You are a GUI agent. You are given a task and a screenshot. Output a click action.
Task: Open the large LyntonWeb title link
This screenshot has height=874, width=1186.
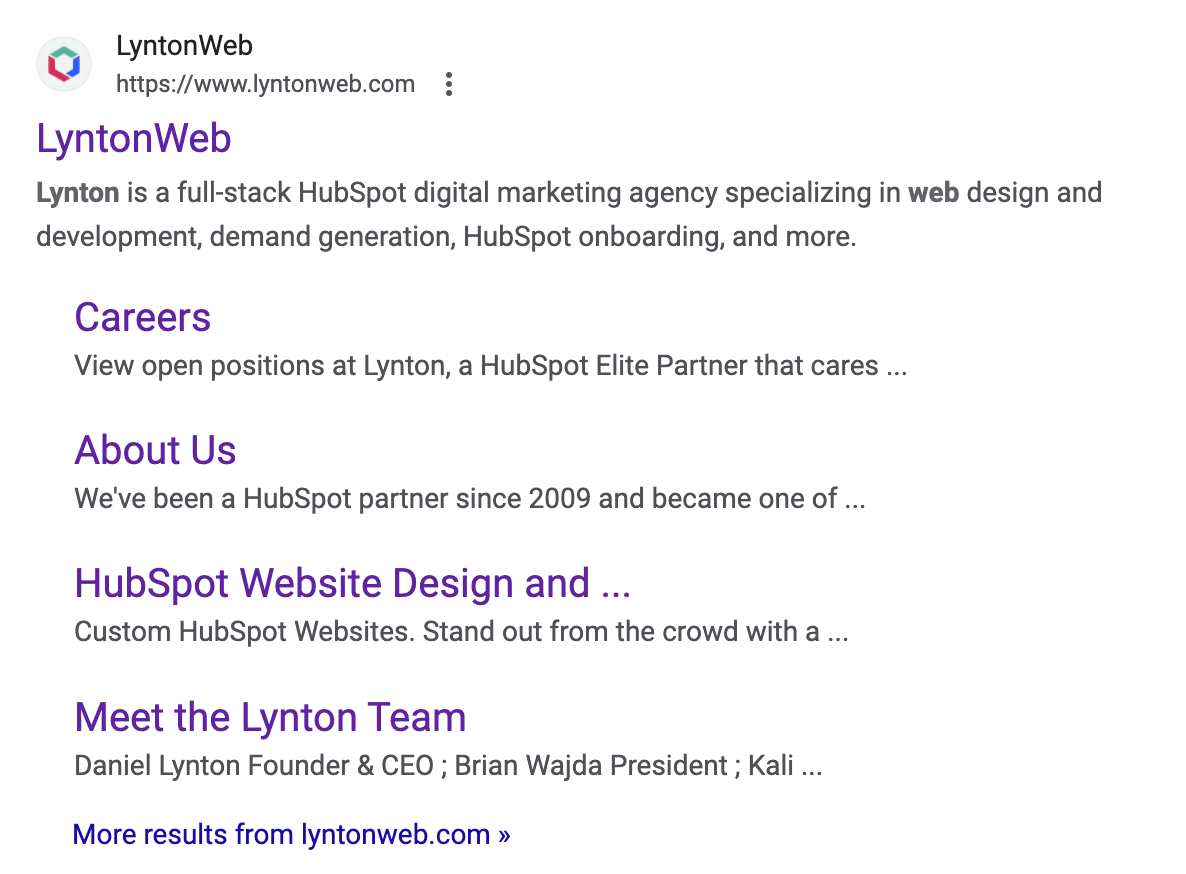(x=134, y=138)
